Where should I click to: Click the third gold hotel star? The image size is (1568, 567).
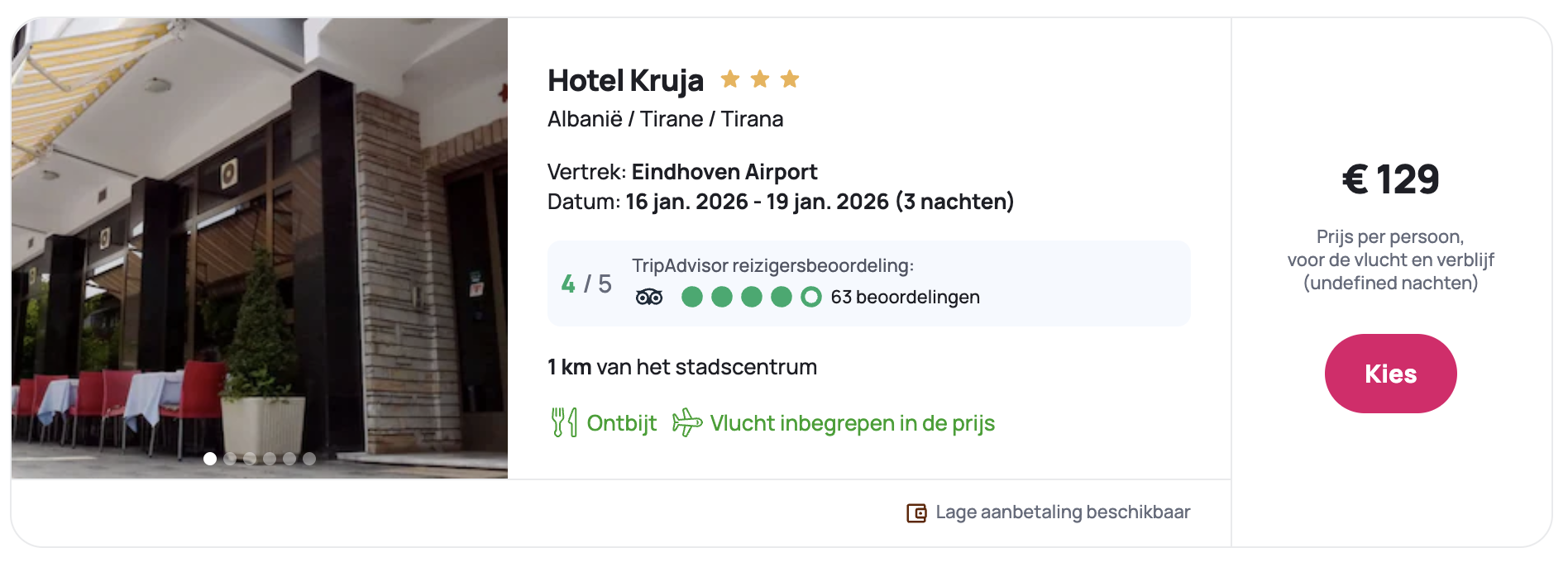point(790,79)
